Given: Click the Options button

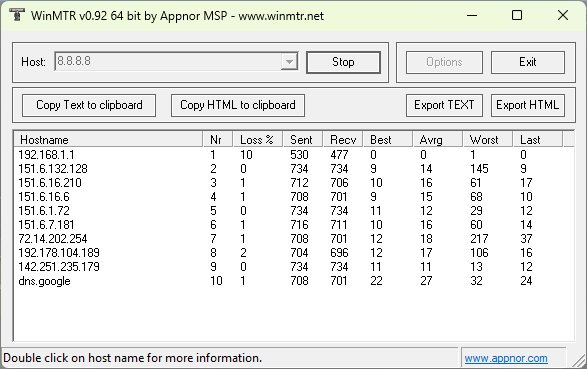Looking at the screenshot, I should tap(444, 62).
